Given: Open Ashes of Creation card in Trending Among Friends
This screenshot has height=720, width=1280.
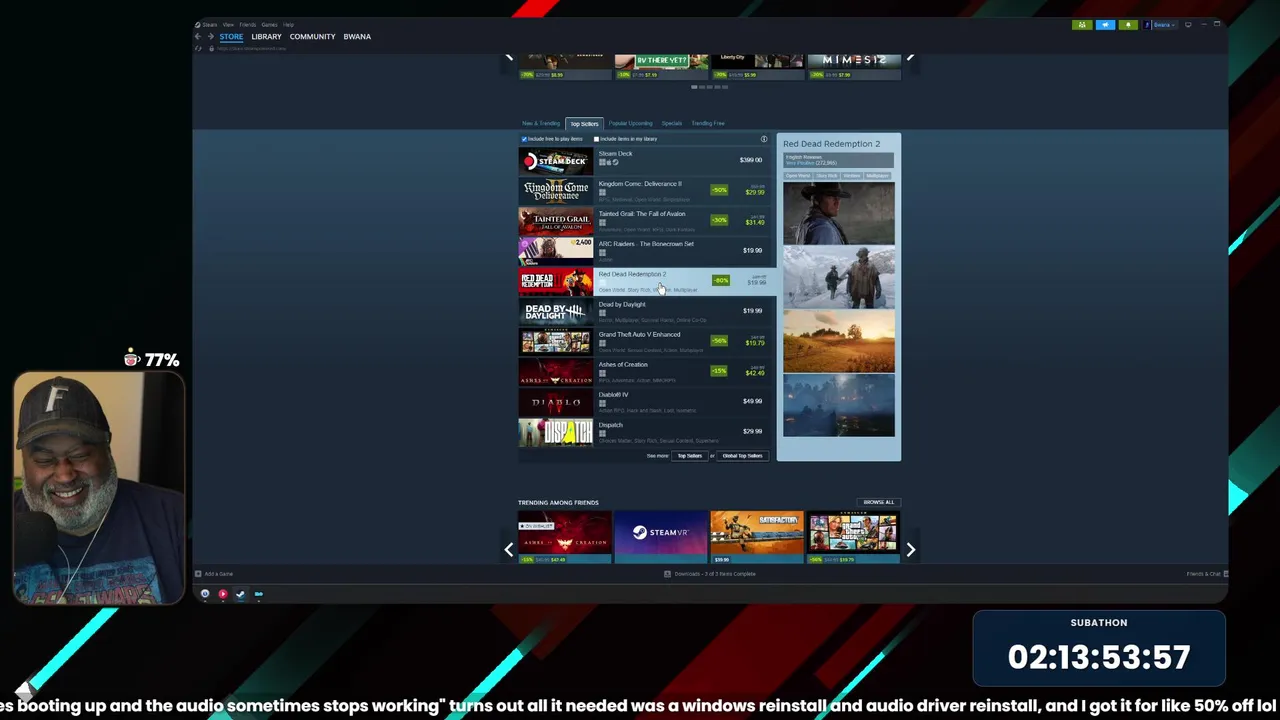Looking at the screenshot, I should pos(564,537).
